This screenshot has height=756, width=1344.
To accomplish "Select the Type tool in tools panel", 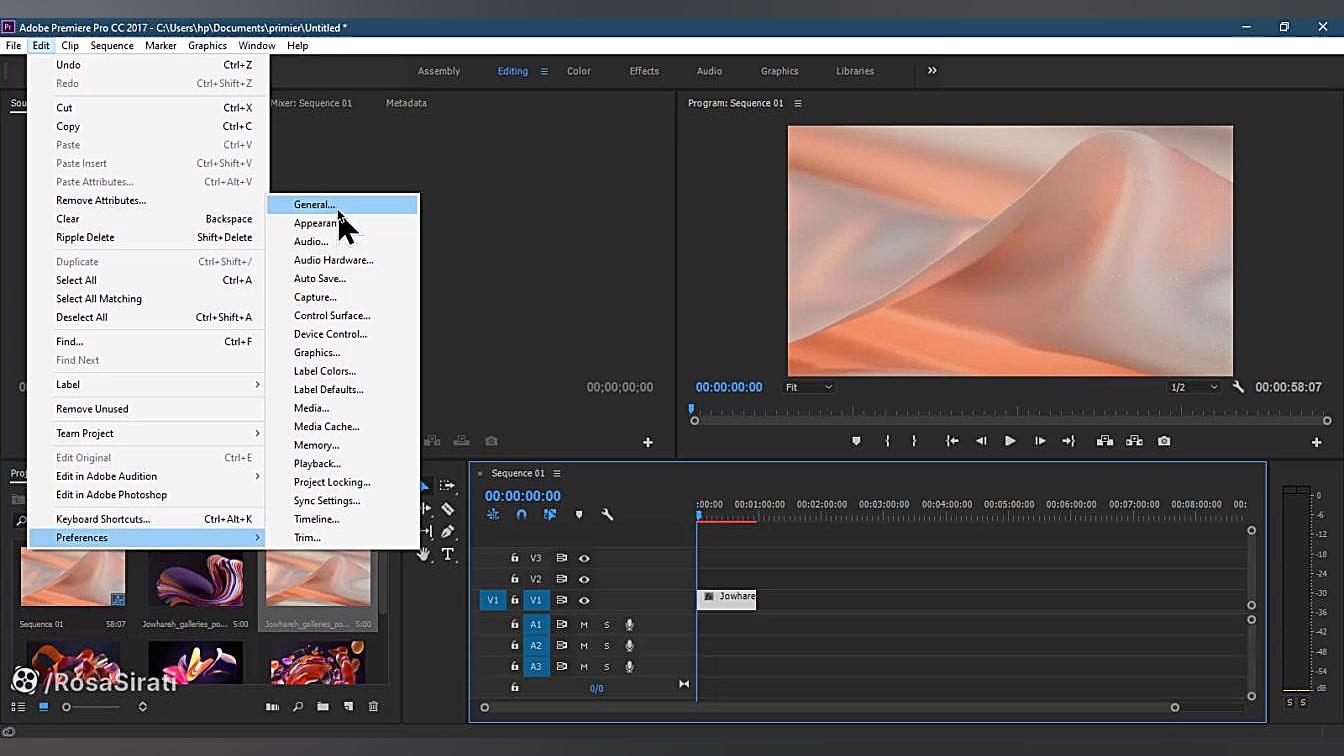I will tap(447, 554).
